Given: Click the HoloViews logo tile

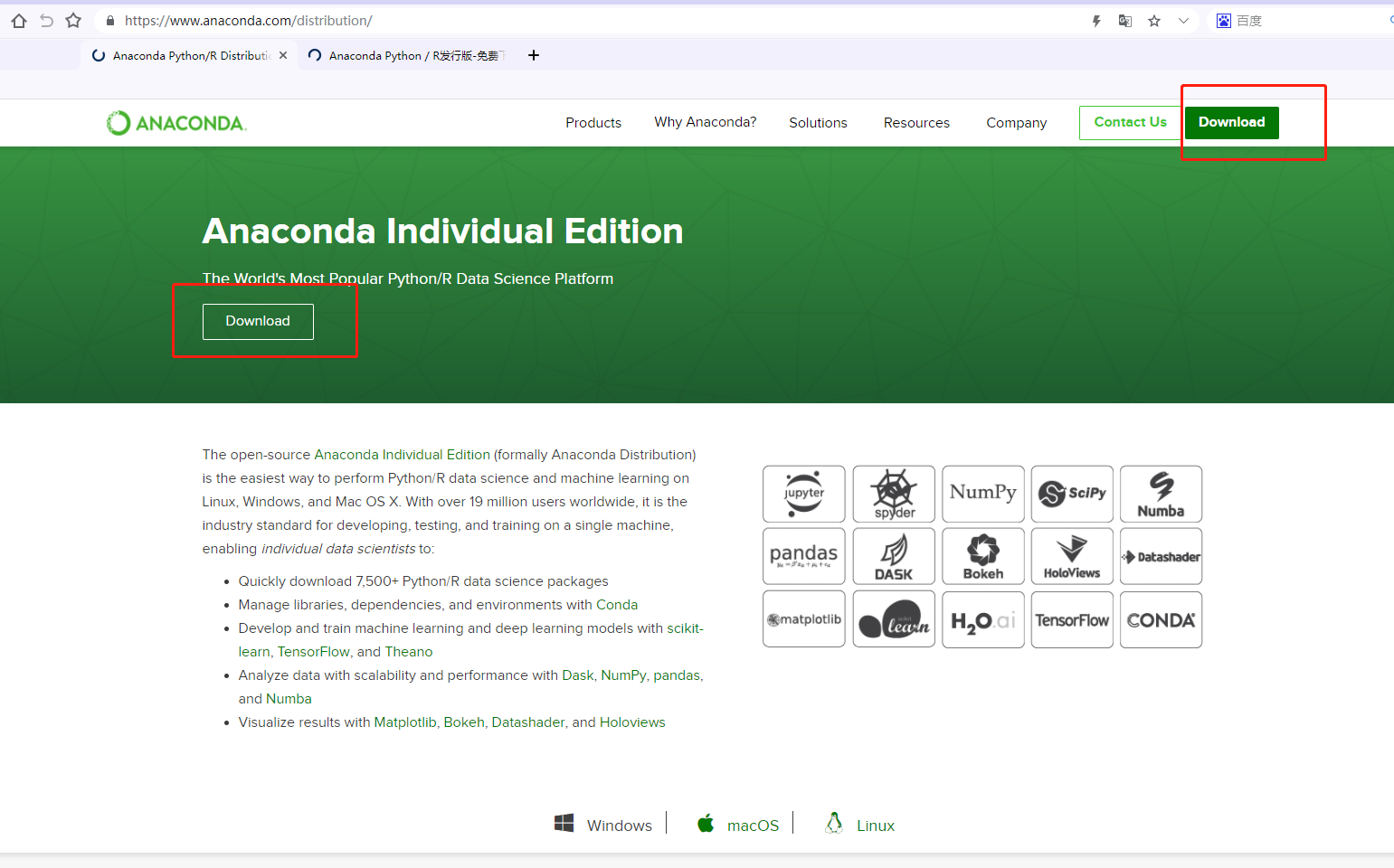Looking at the screenshot, I should coord(1072,557).
